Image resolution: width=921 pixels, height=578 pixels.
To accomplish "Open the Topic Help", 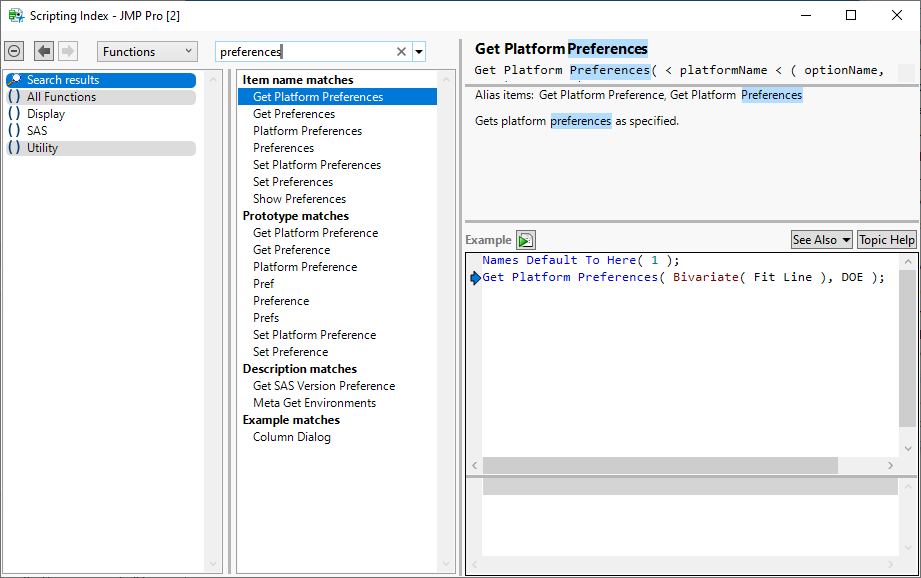I will pos(886,239).
